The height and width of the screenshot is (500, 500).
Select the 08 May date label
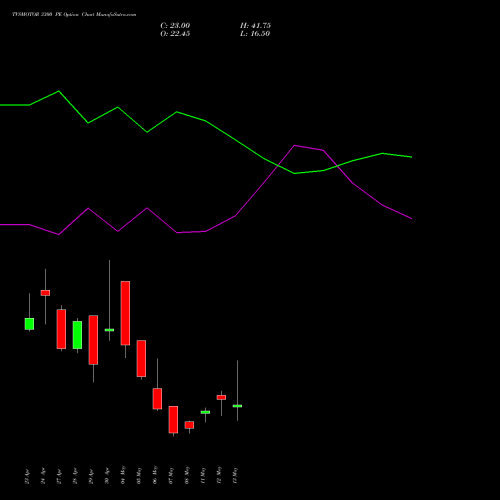187,475
